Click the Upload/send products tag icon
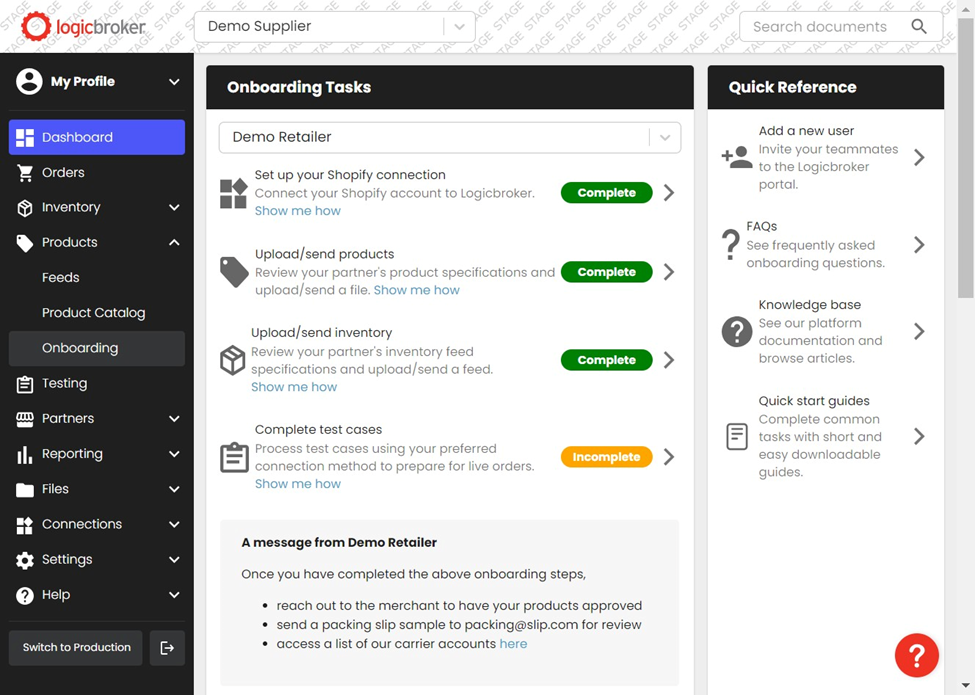This screenshot has width=975, height=695. 234,272
